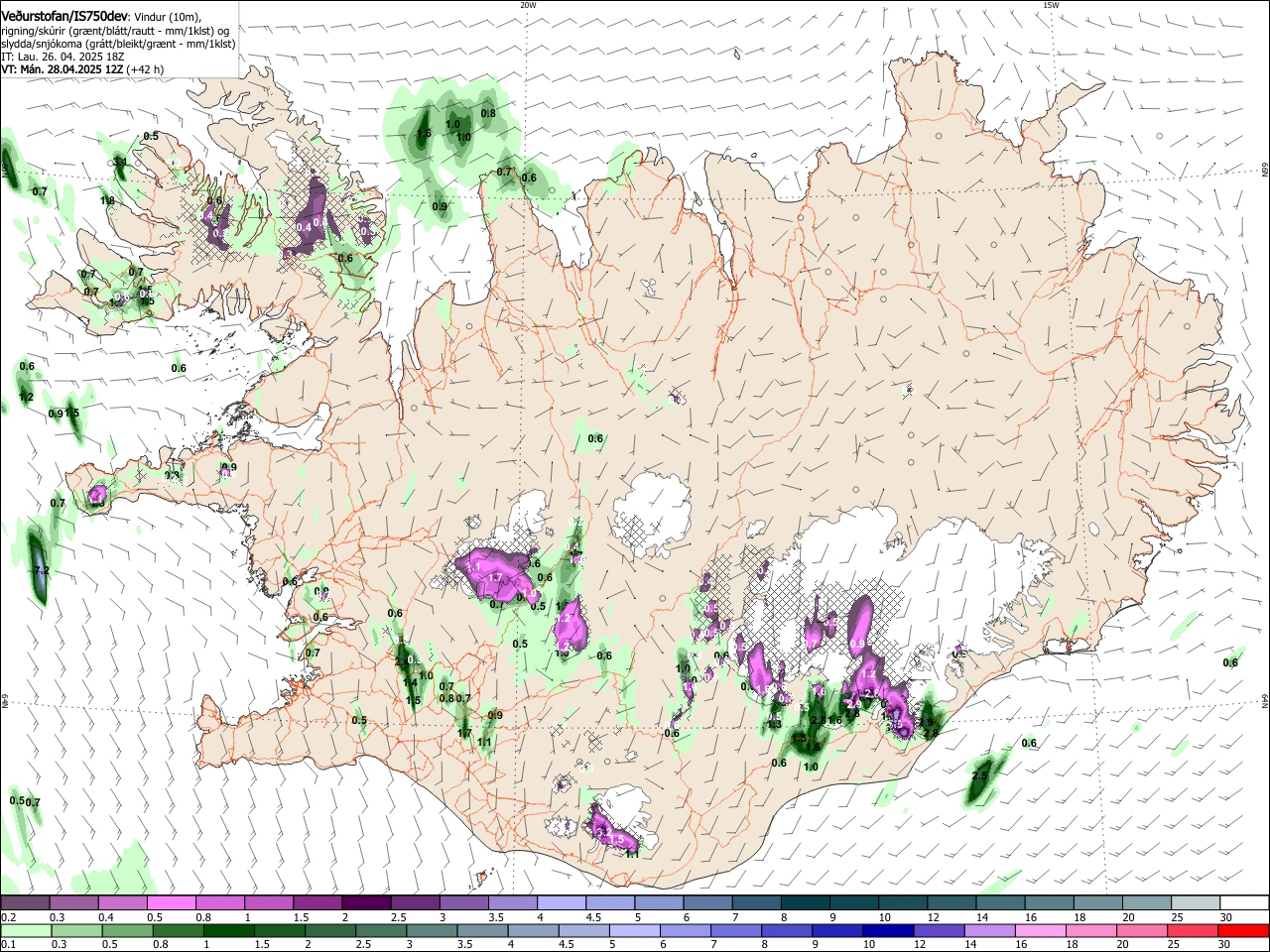The image size is (1270, 952).
Task: Click the bright pink 0.5 snow-scale swatch
Action: pyautogui.click(x=171, y=903)
